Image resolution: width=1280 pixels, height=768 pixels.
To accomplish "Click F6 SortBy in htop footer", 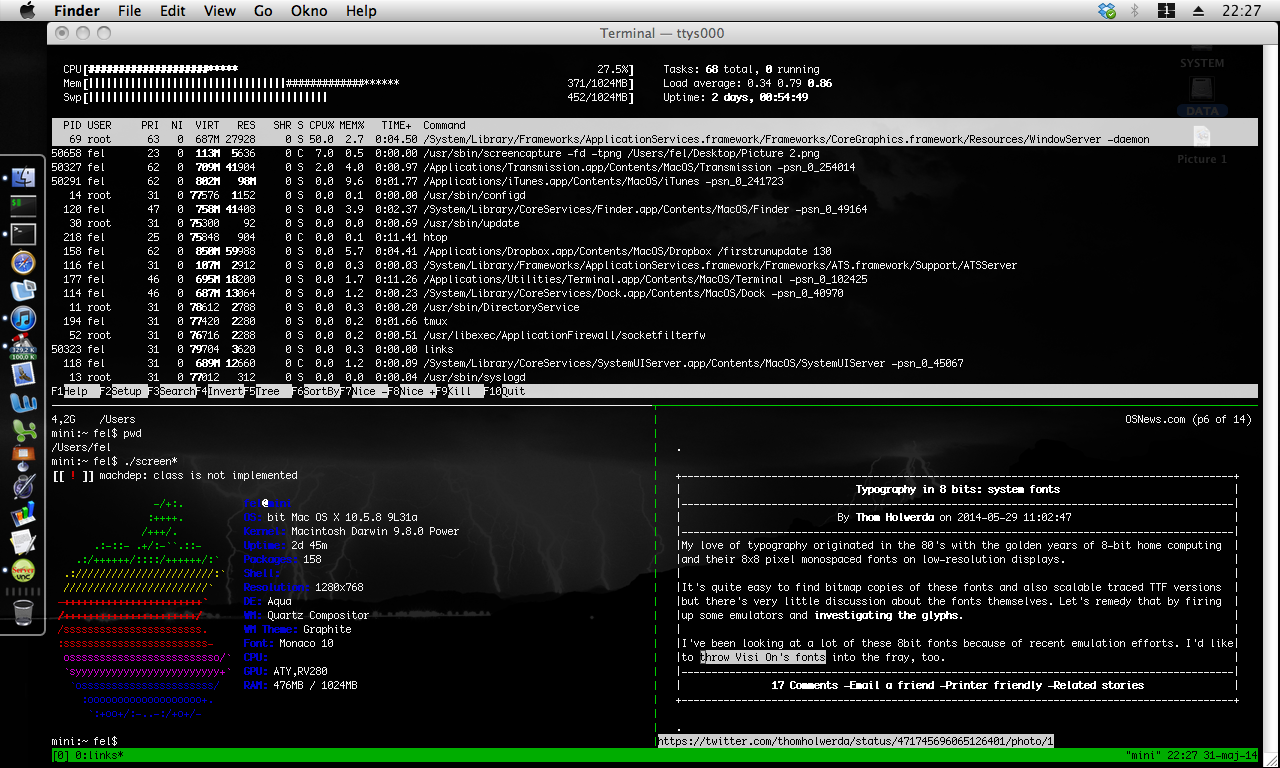I will pyautogui.click(x=315, y=391).
